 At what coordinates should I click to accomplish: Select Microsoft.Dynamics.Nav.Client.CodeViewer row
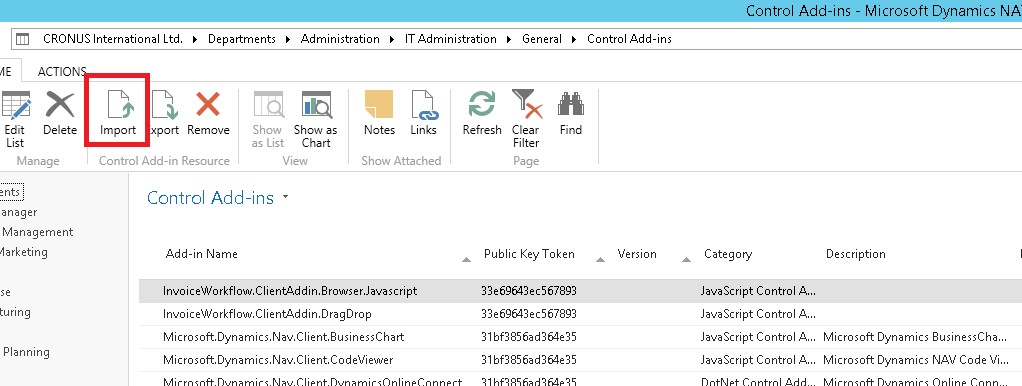pos(580,360)
